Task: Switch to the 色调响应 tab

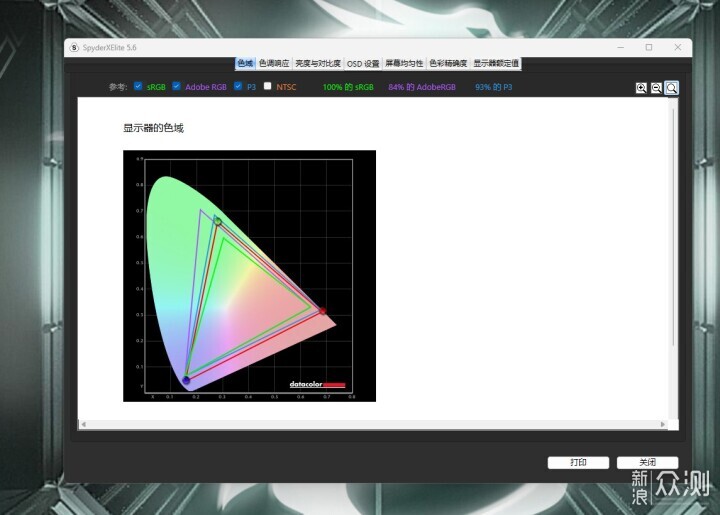Action: (274, 63)
